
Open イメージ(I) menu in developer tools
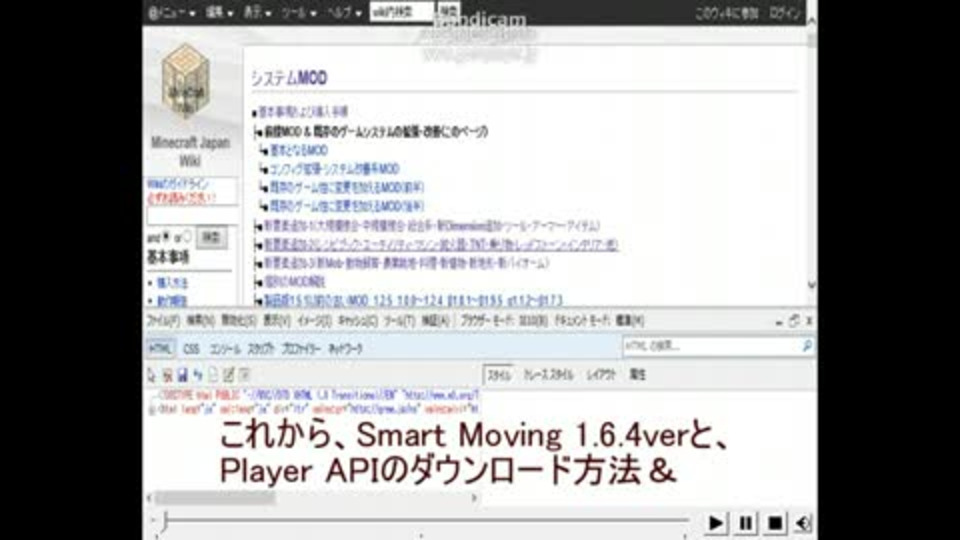[x=314, y=320]
